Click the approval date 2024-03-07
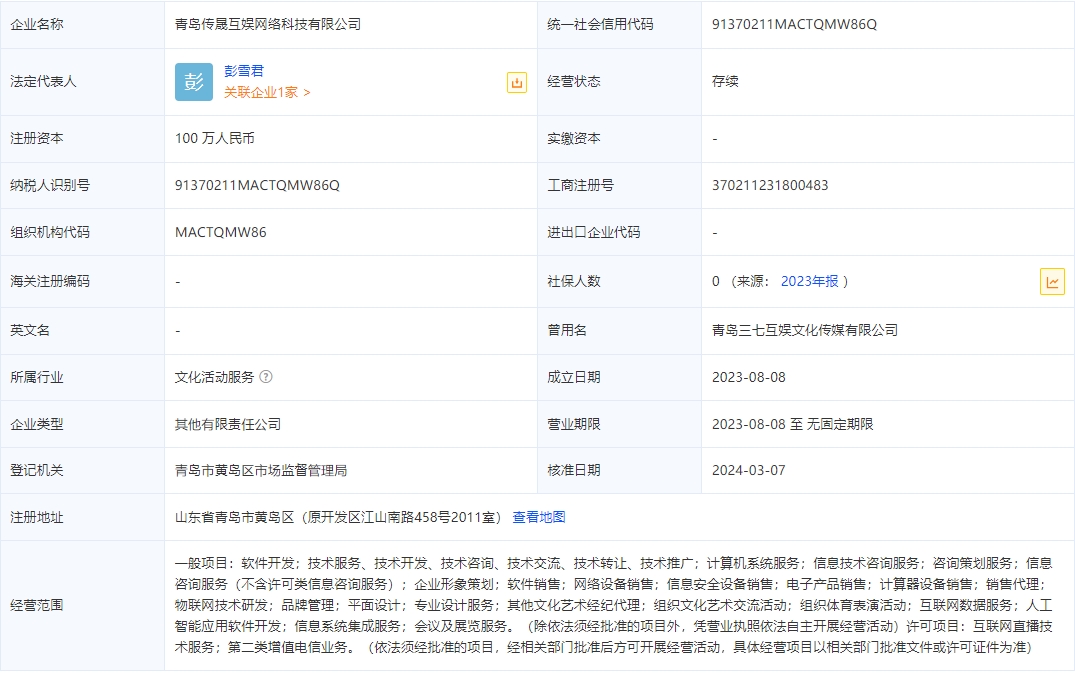The width and height of the screenshot is (1075, 676). (x=749, y=470)
